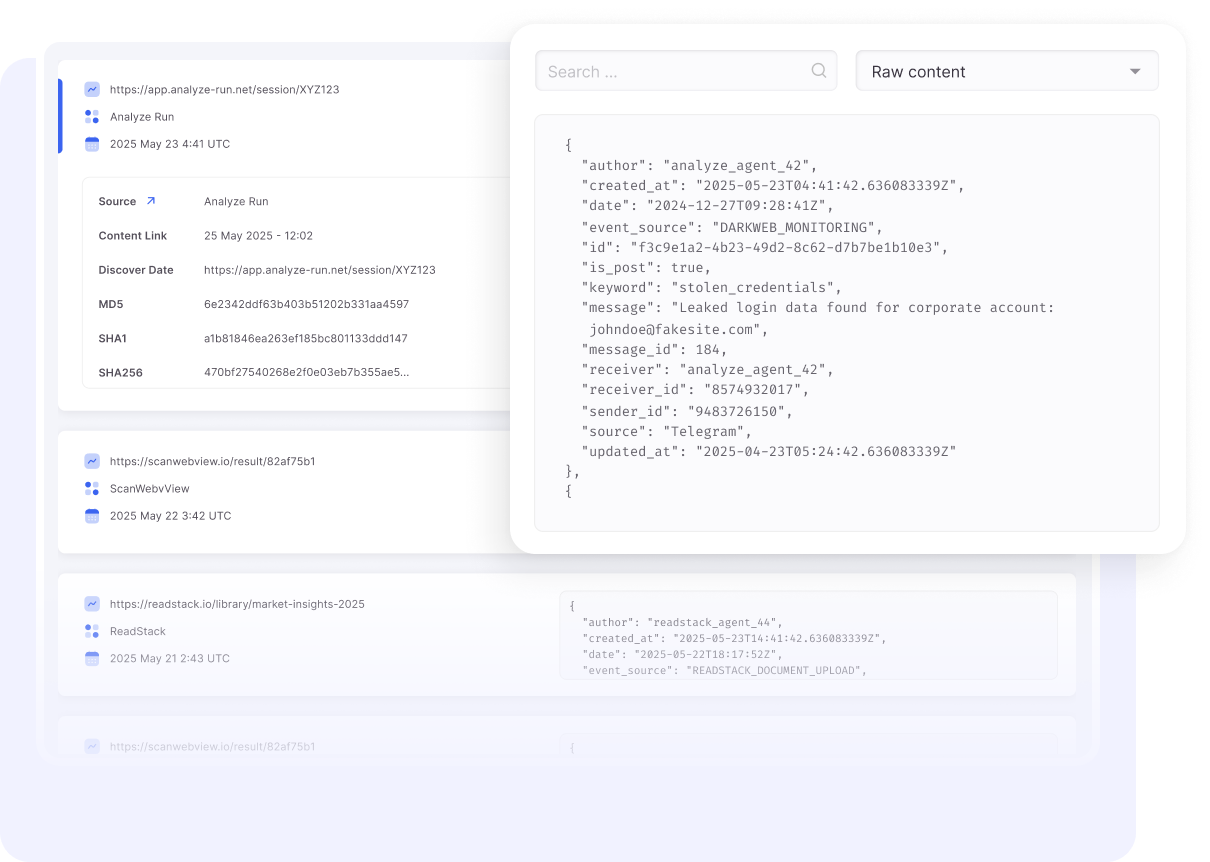This screenshot has height=862, width=1210.
Task: Click the "source": "Telegram" line
Action: point(666,431)
